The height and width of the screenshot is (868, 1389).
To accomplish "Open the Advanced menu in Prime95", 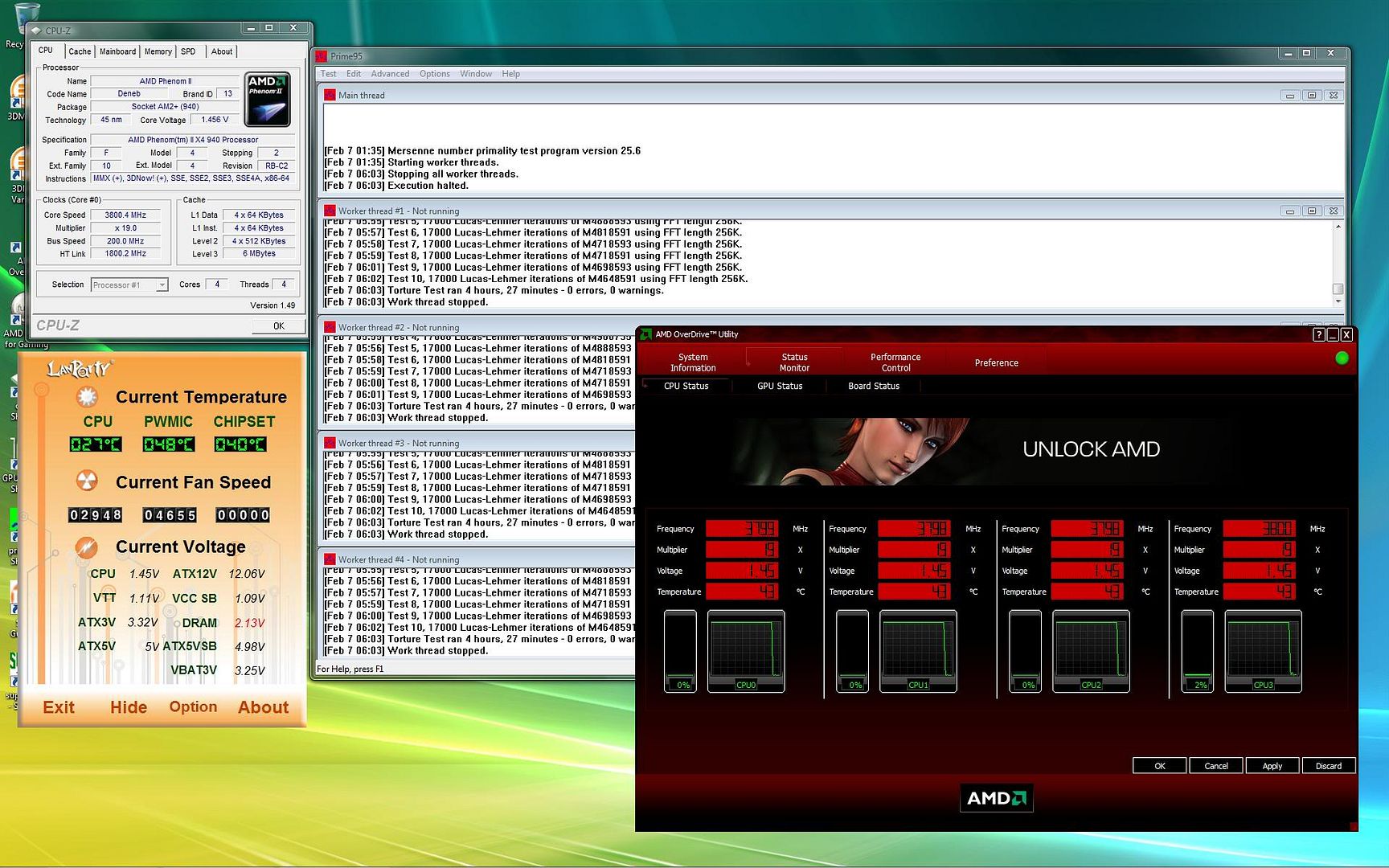I will click(x=390, y=74).
